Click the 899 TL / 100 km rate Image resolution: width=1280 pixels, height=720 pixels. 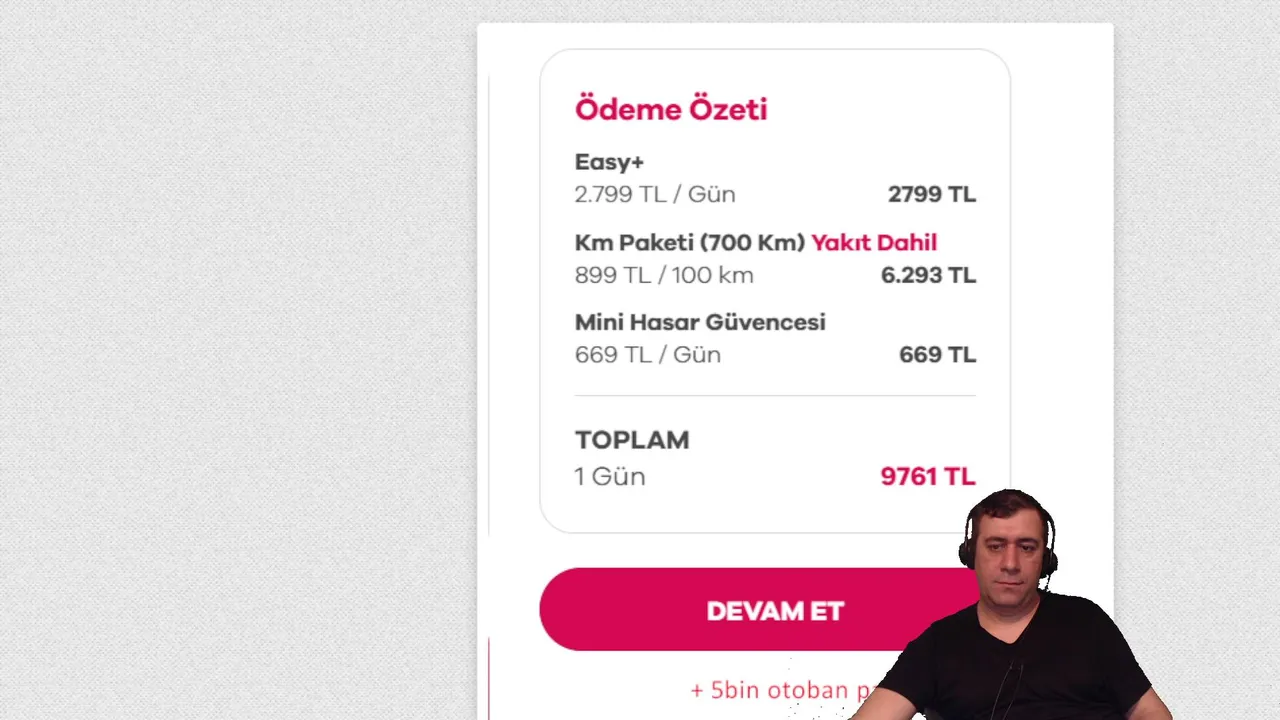[664, 275]
